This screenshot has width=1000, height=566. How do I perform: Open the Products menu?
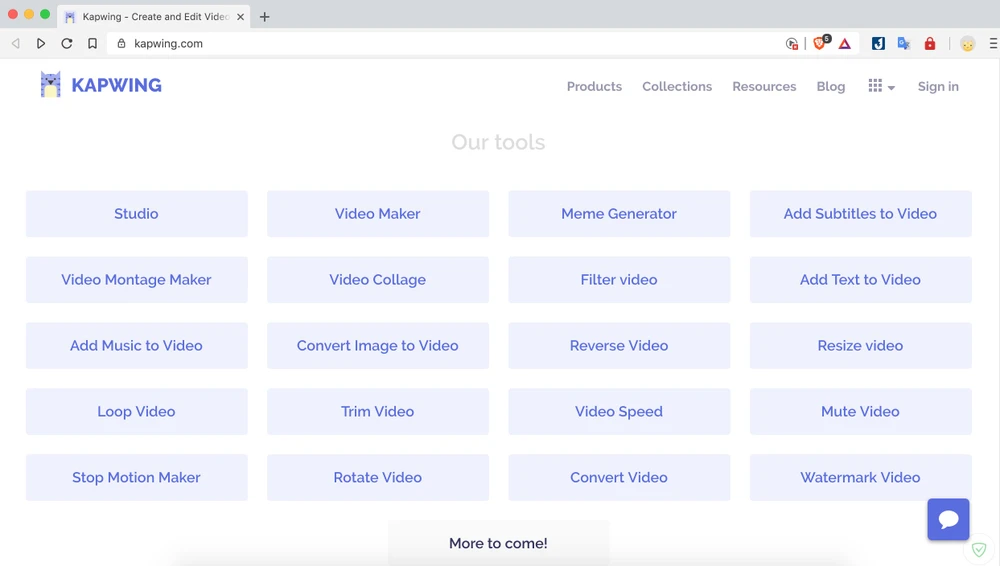coord(594,87)
